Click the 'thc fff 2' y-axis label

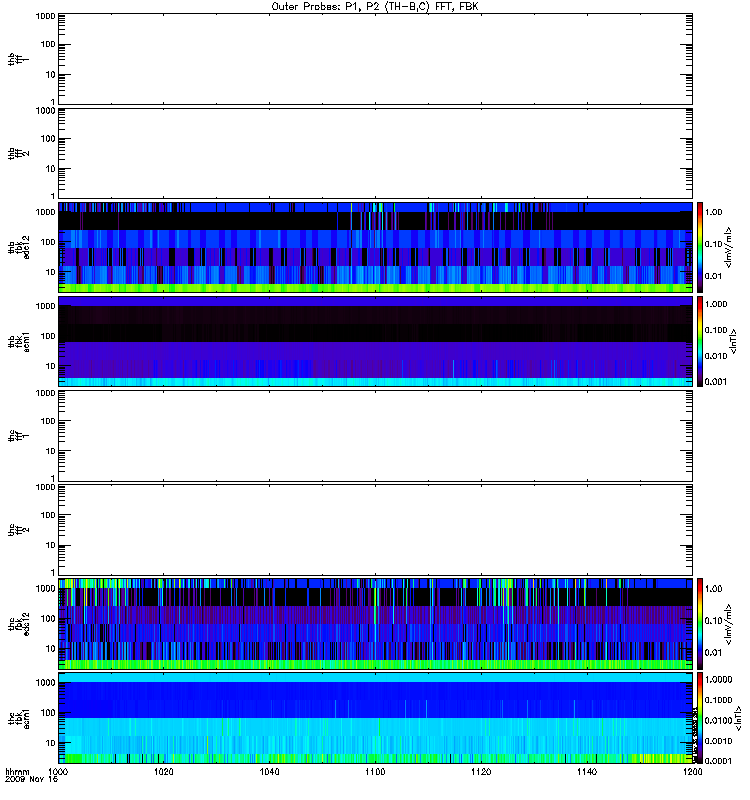[x=18, y=530]
